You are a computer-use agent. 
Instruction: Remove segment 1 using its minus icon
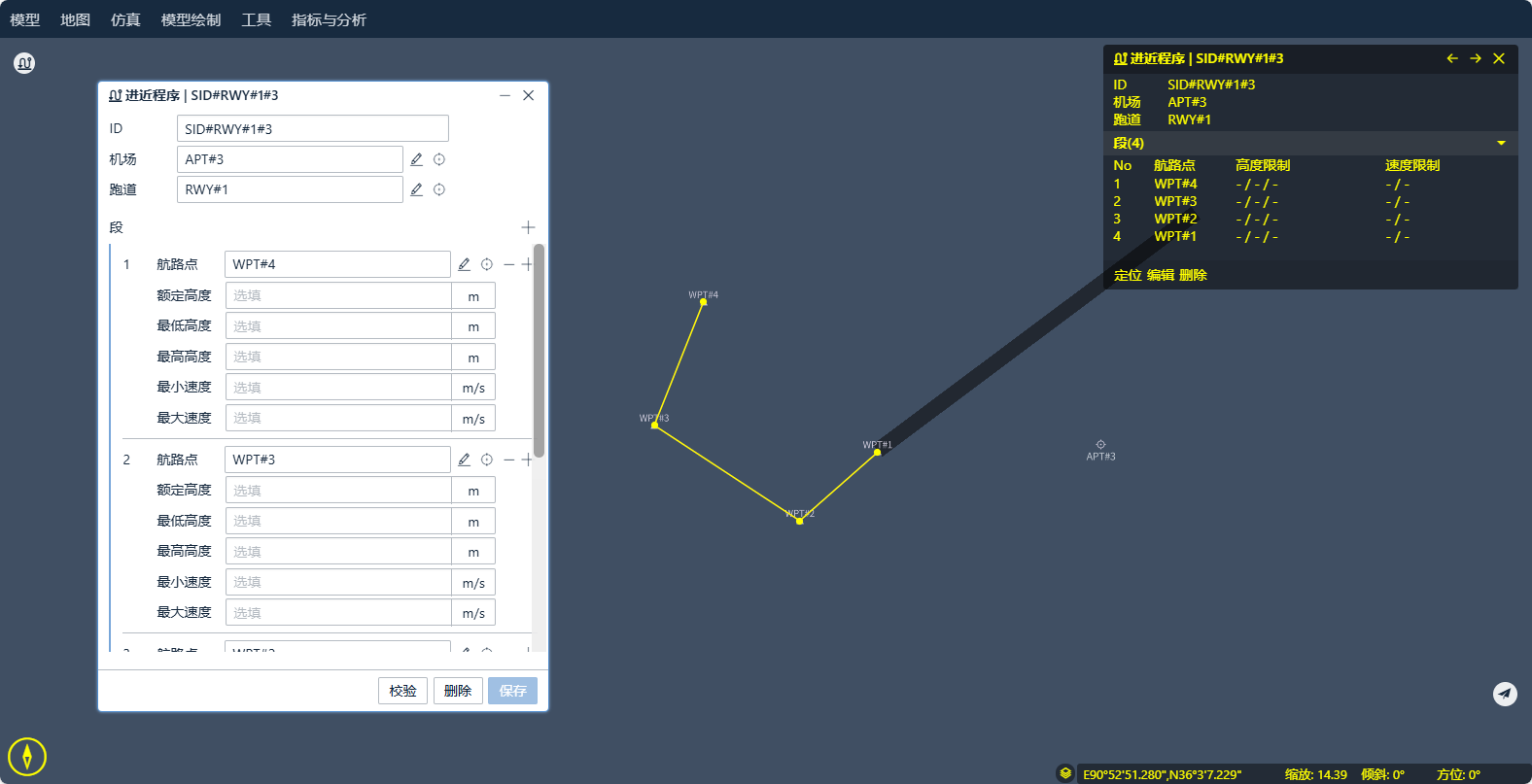click(x=509, y=264)
